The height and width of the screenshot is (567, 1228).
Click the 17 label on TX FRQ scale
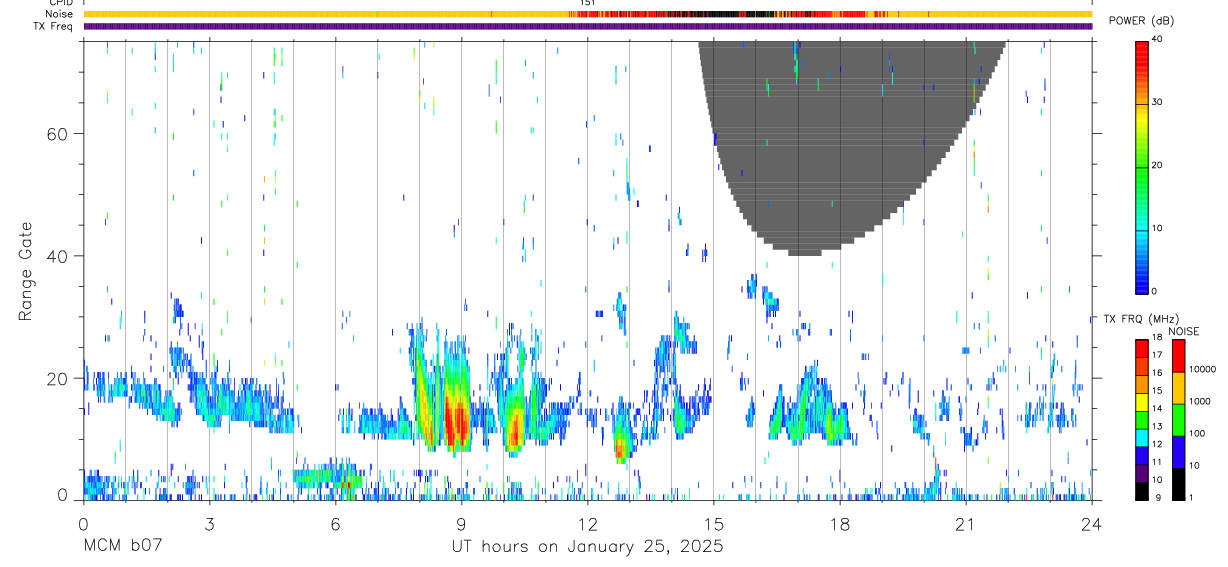[1158, 355]
